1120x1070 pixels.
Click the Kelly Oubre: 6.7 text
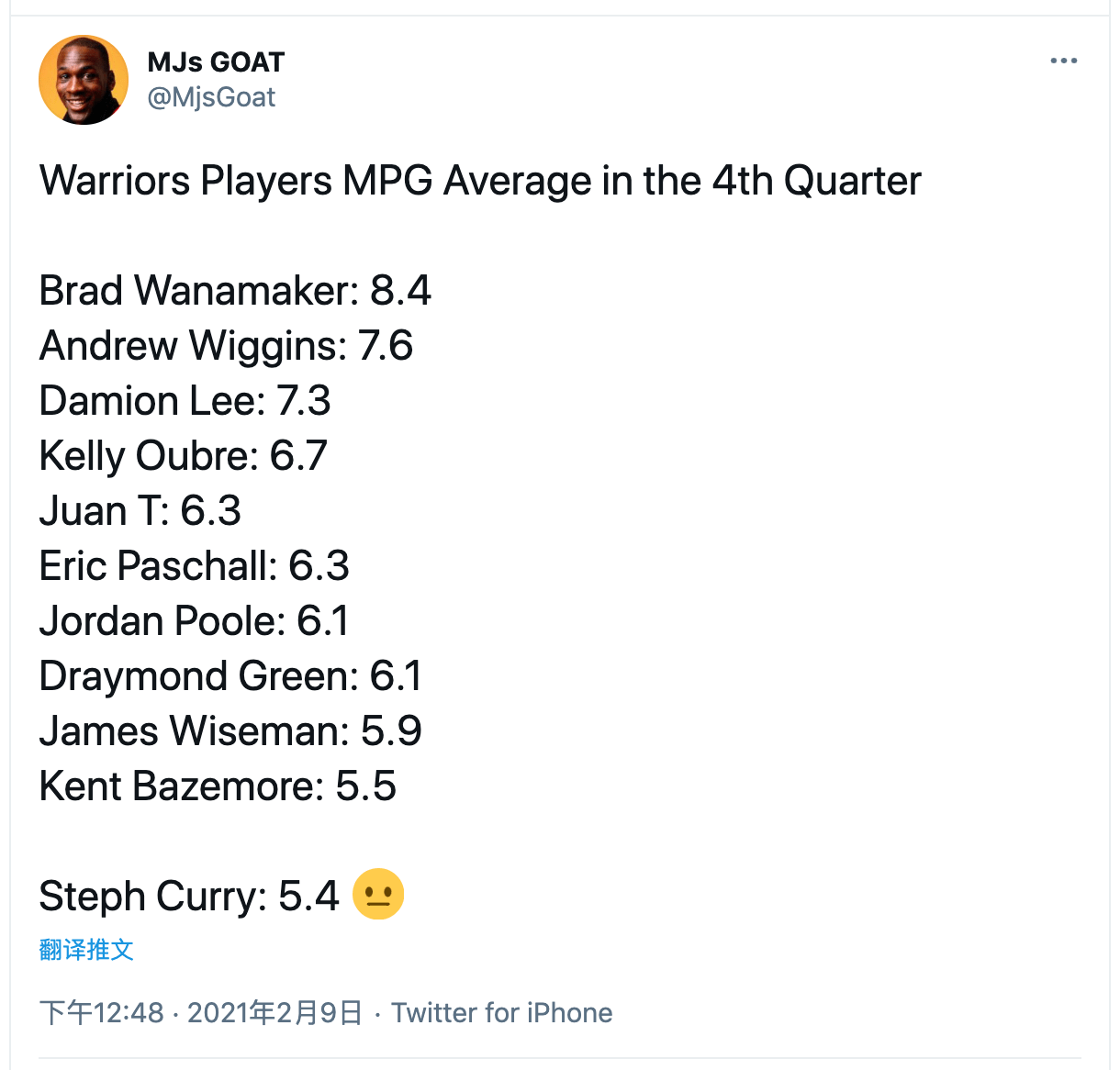pos(183,456)
